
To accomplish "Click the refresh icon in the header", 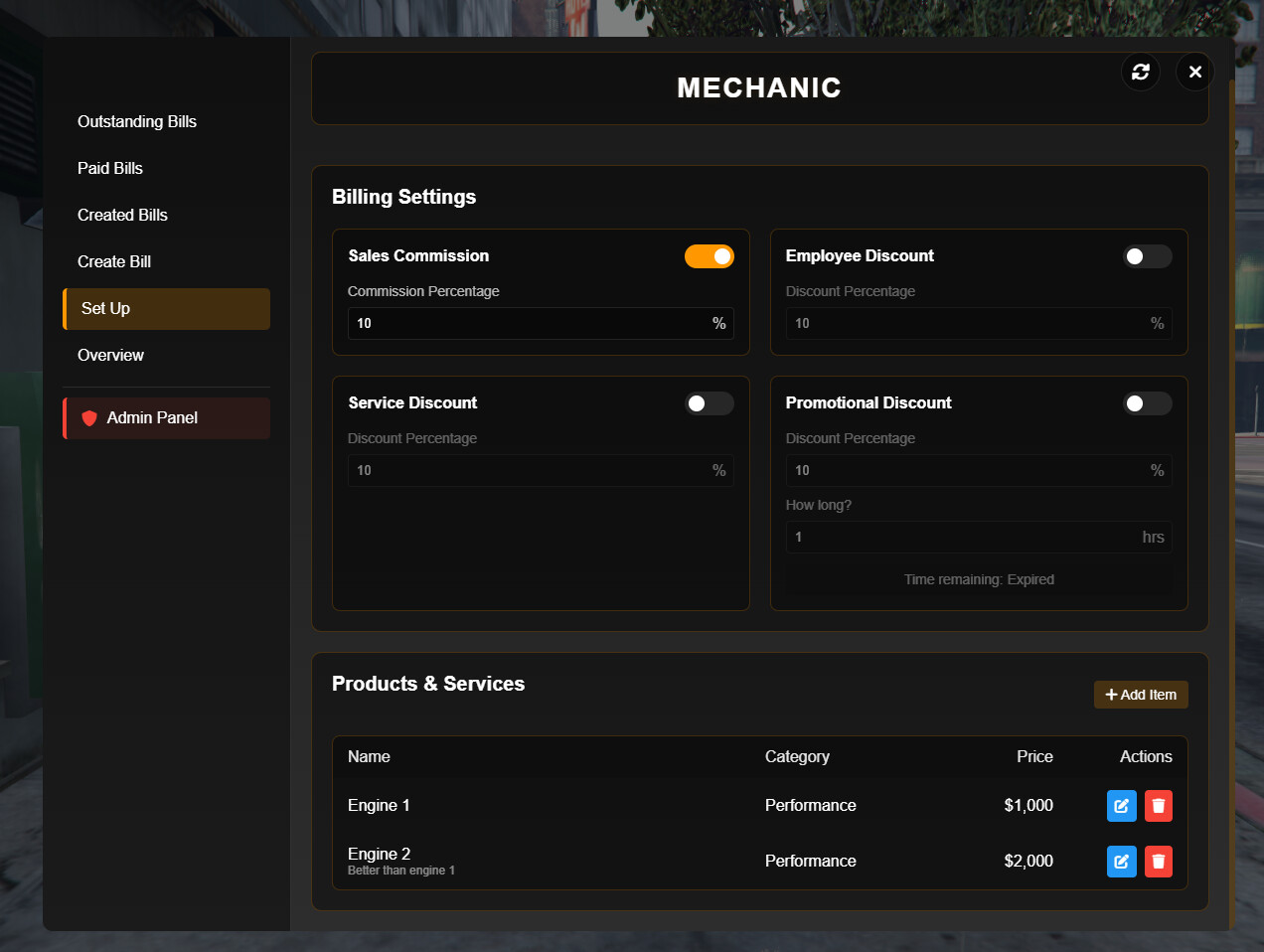I will [x=1140, y=72].
